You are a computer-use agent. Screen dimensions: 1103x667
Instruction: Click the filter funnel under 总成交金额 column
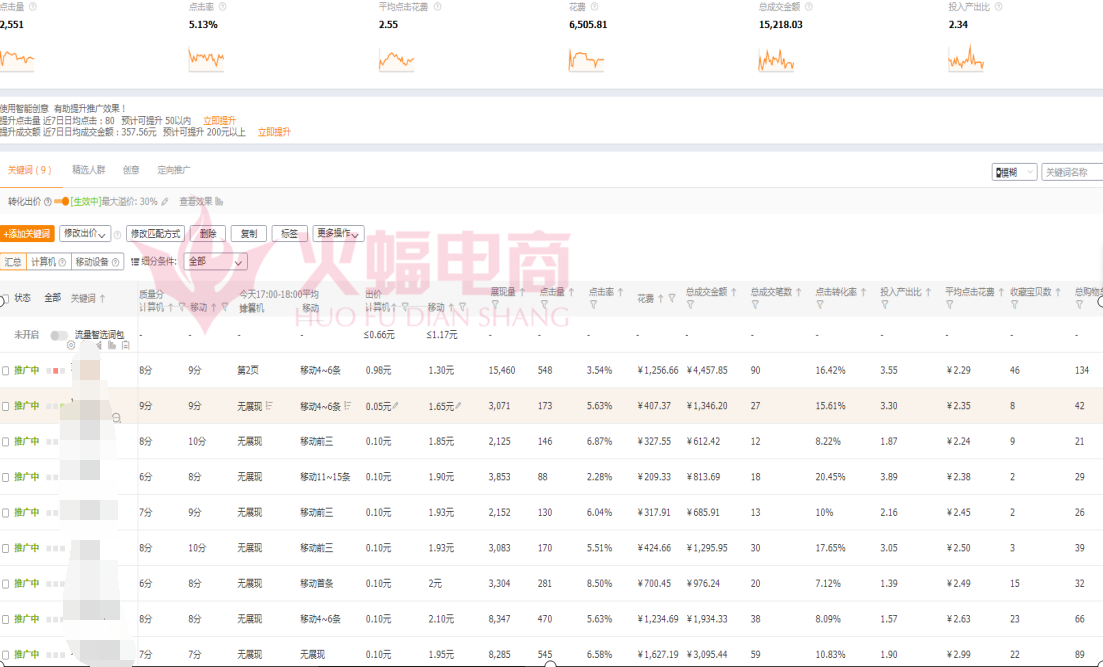[691, 305]
